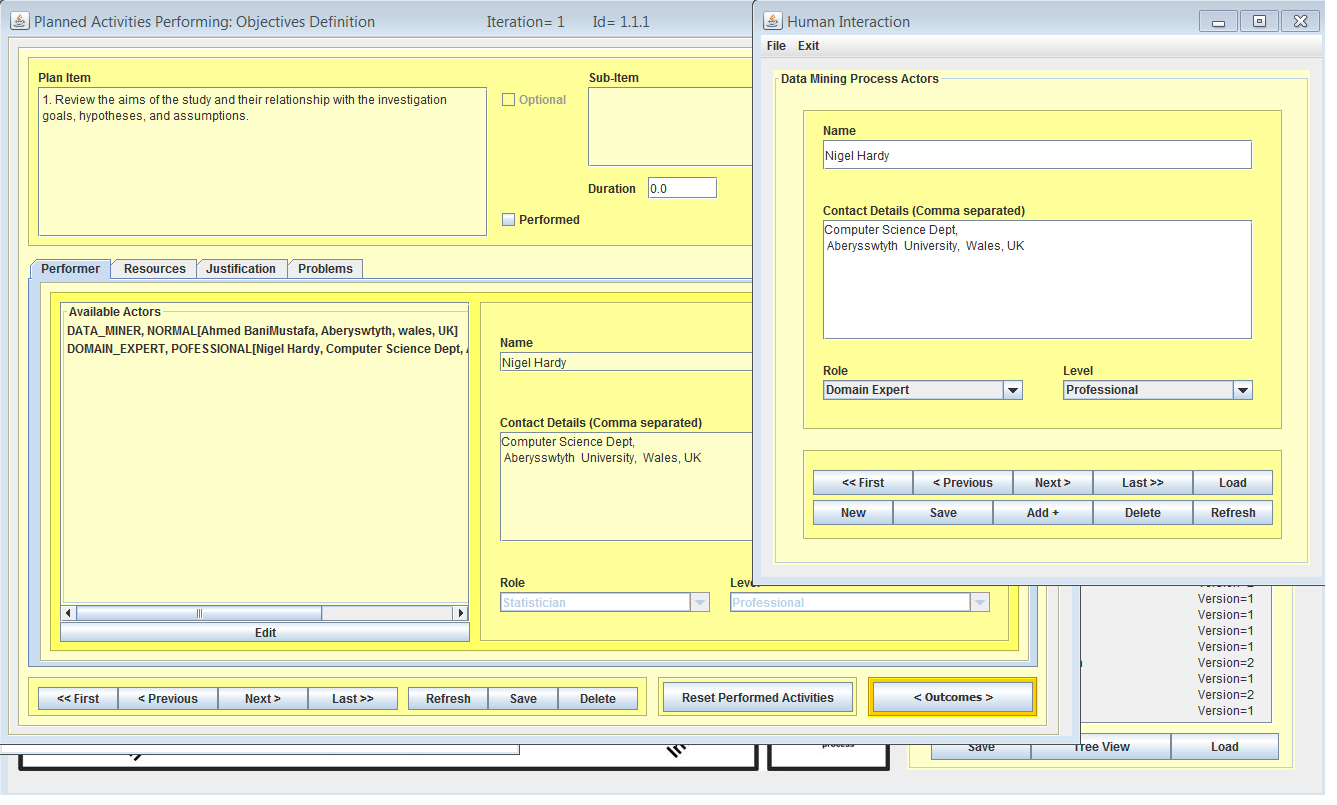
Task: Click the Edit button under Available Actors
Action: pos(264,633)
